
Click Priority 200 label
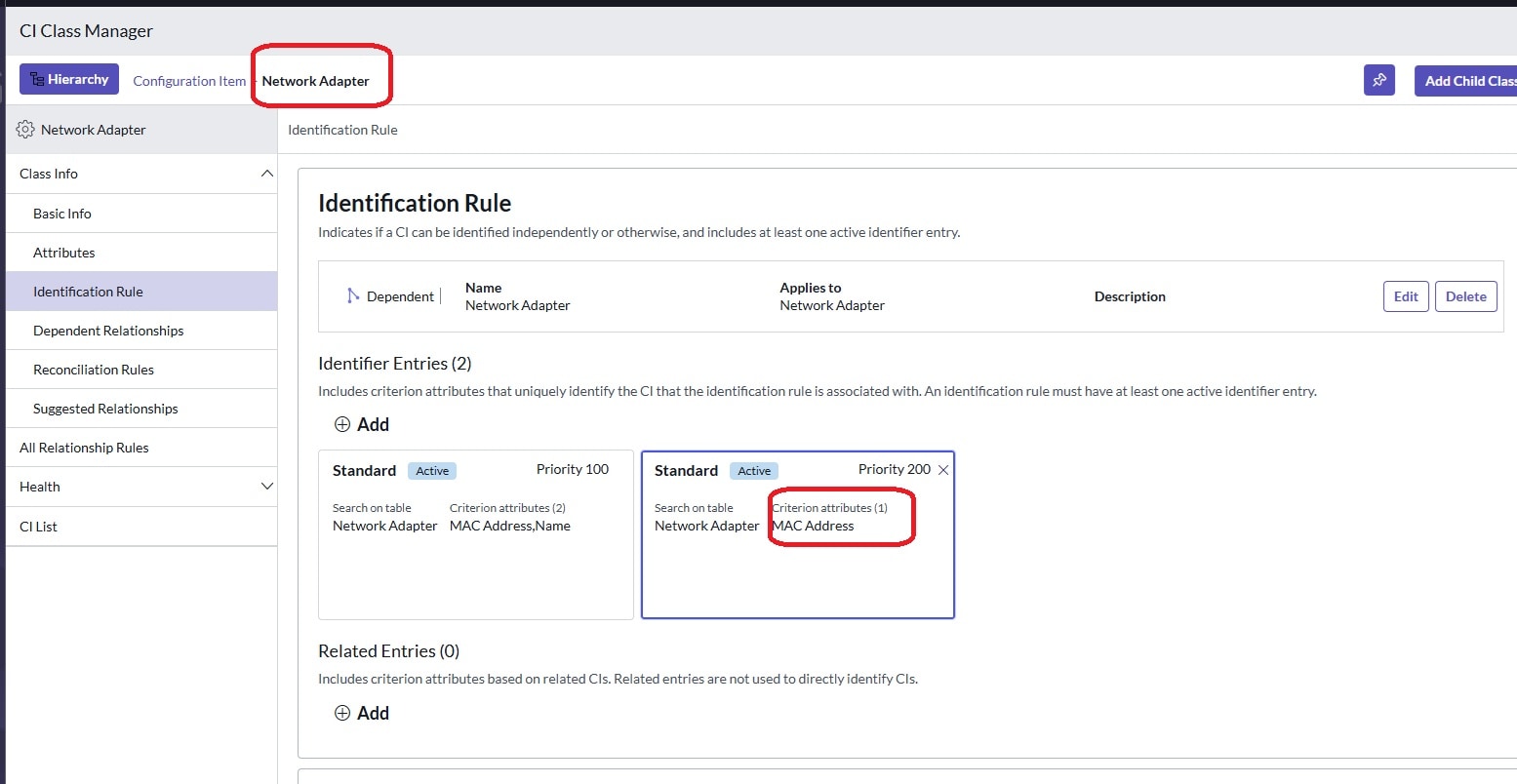(895, 469)
